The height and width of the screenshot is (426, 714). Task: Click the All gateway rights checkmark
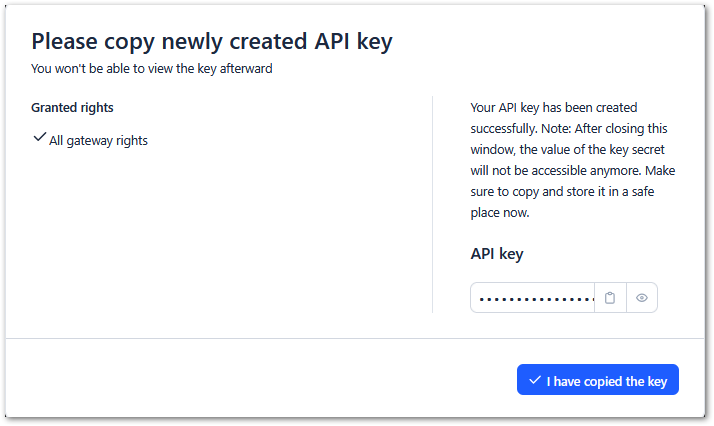pyautogui.click(x=40, y=137)
